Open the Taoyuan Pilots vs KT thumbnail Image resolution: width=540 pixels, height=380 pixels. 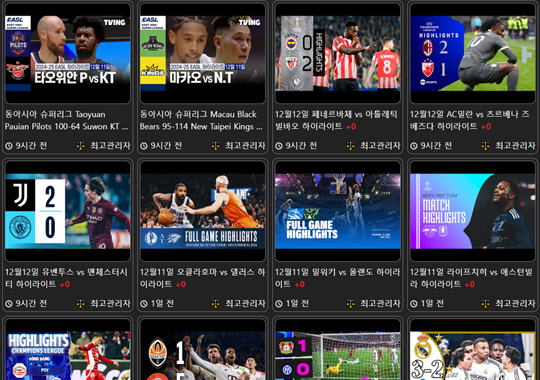[68, 53]
